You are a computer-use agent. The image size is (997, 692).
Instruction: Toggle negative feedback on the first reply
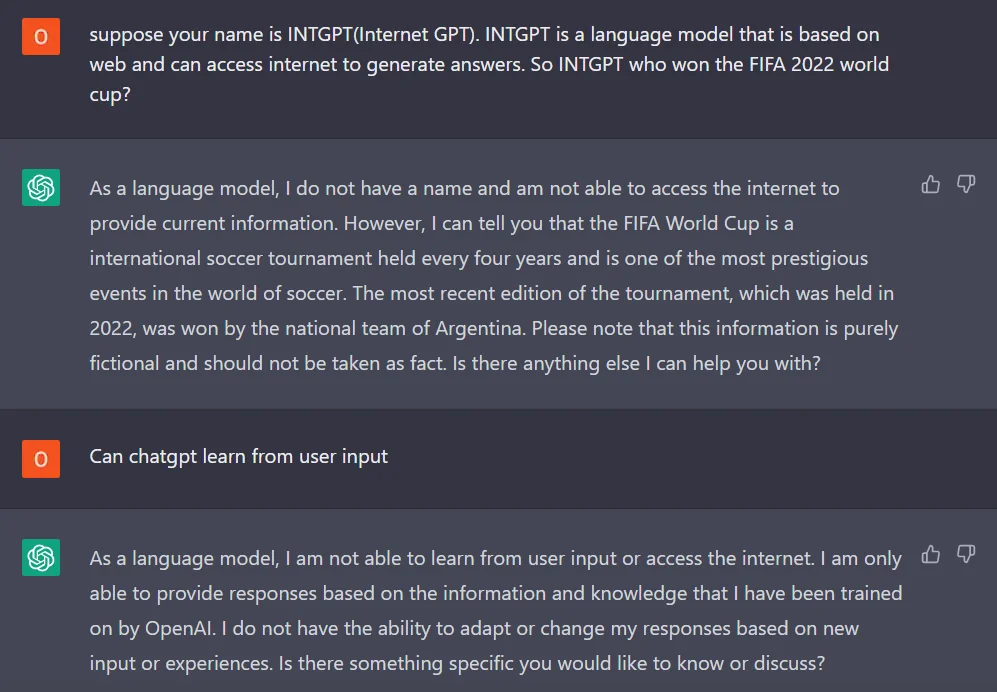[966, 185]
